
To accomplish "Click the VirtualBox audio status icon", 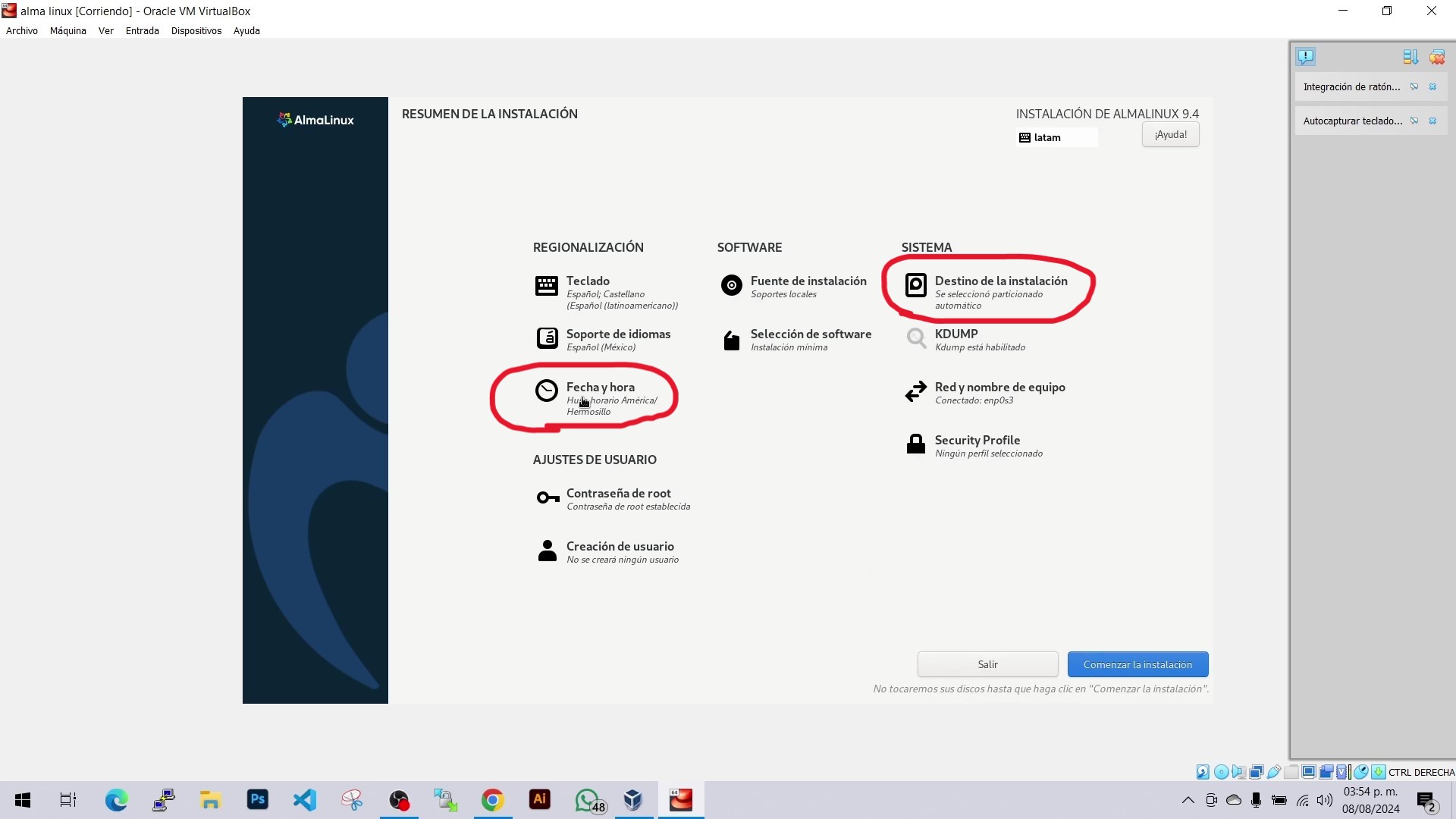I will pyautogui.click(x=1238, y=772).
